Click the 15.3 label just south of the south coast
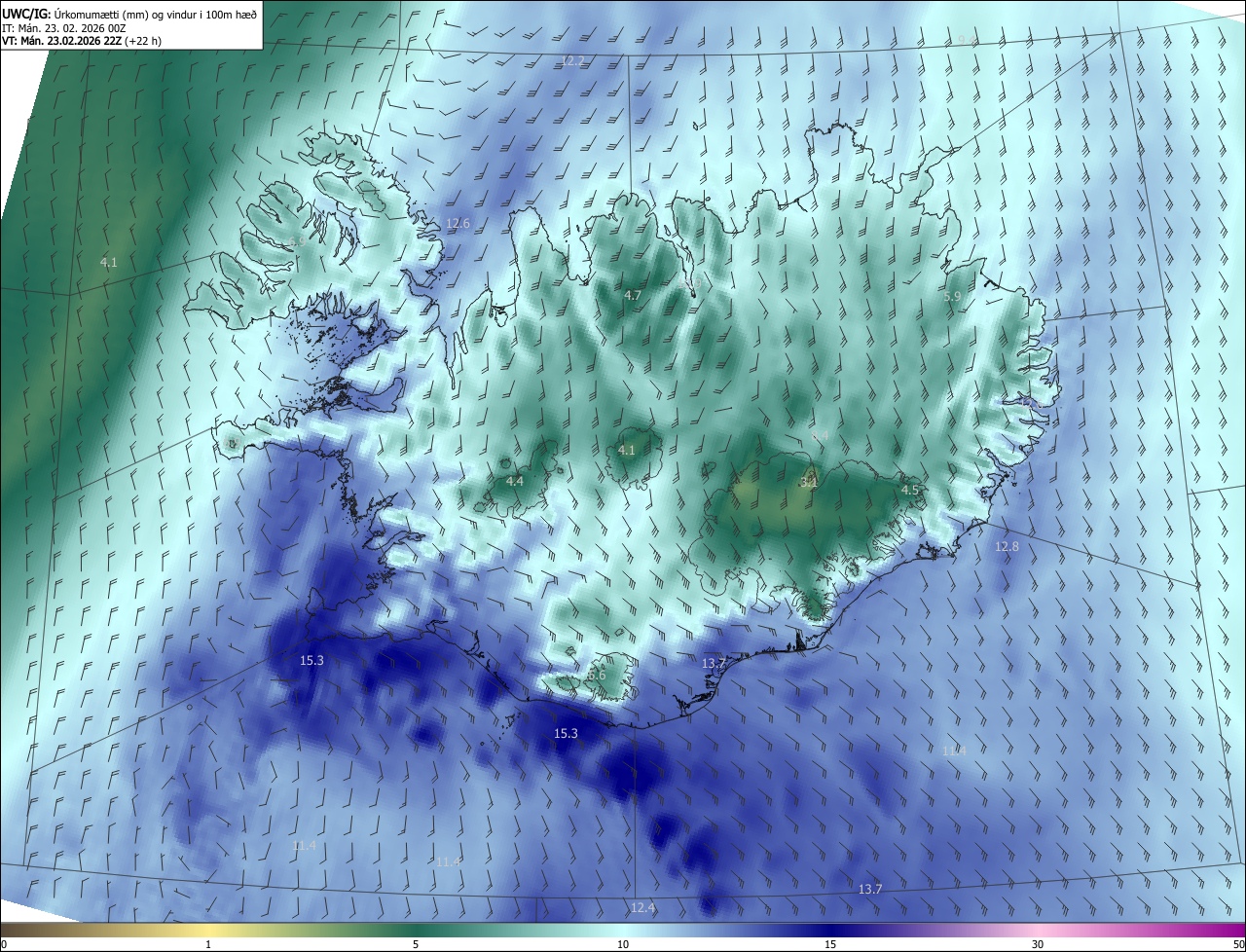The width and height of the screenshot is (1246, 952). pos(566,734)
